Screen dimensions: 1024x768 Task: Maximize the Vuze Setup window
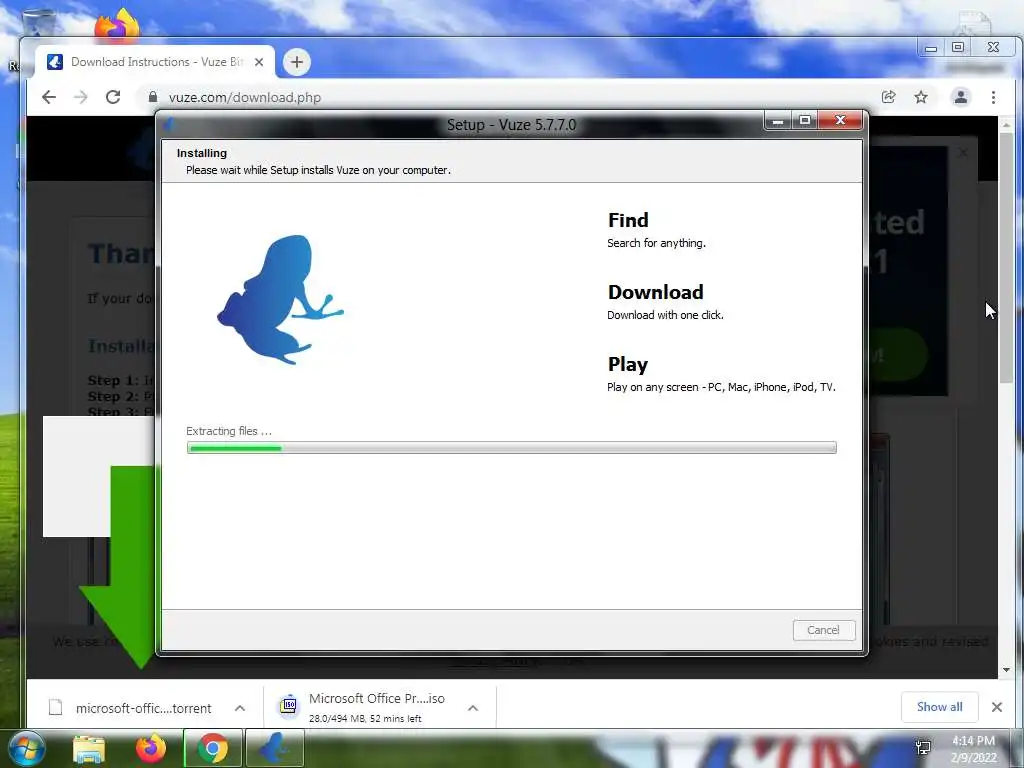(x=805, y=121)
